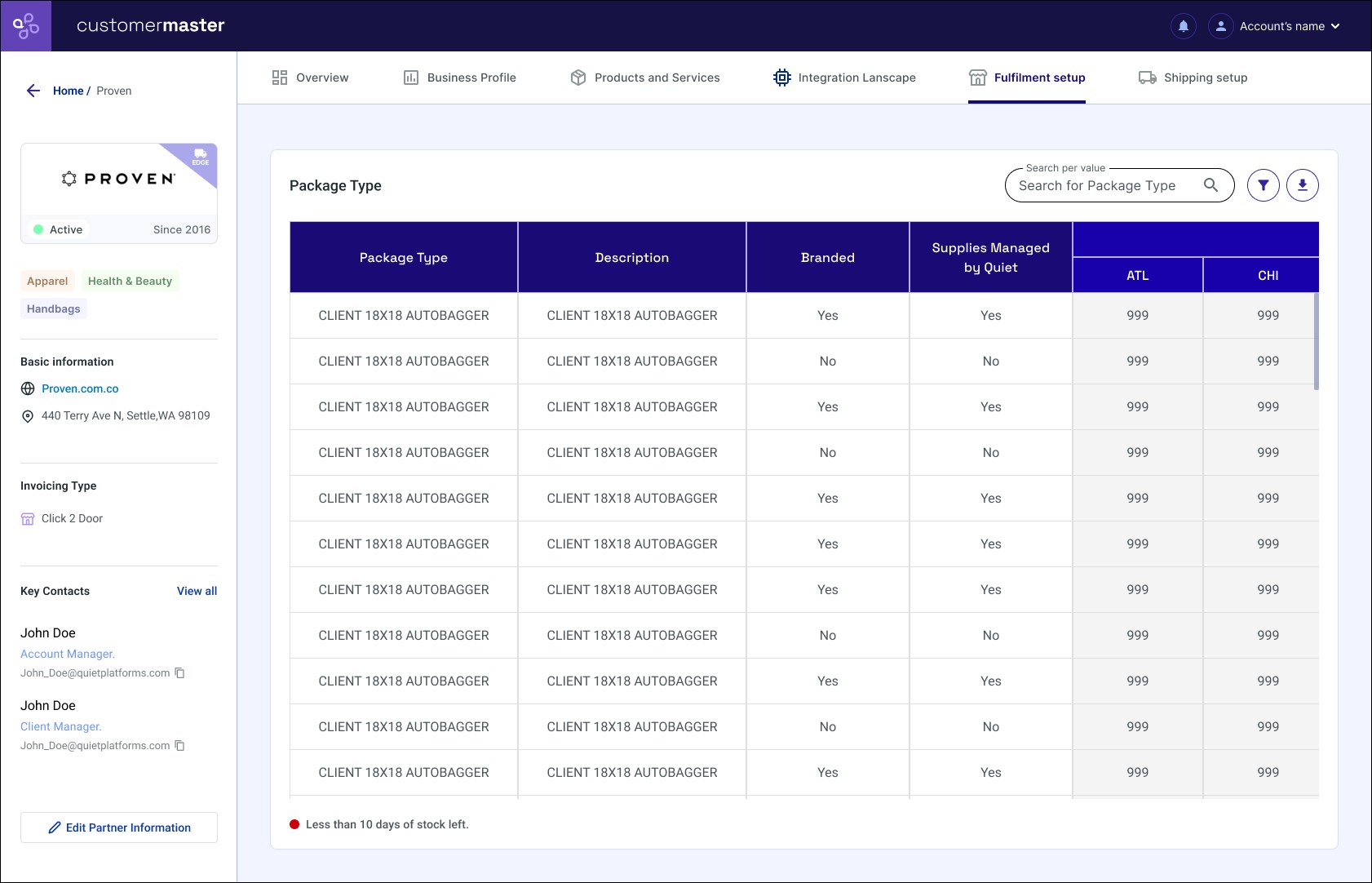
Task: Go back using the left arrow
Action: tap(33, 91)
